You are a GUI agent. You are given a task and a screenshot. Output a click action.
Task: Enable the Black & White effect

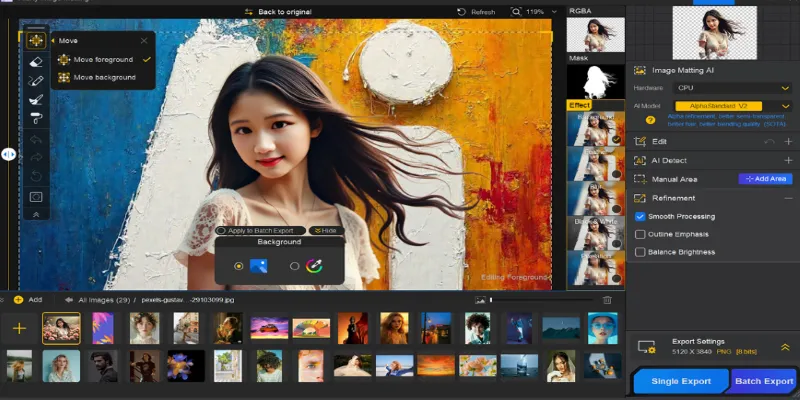(x=616, y=243)
